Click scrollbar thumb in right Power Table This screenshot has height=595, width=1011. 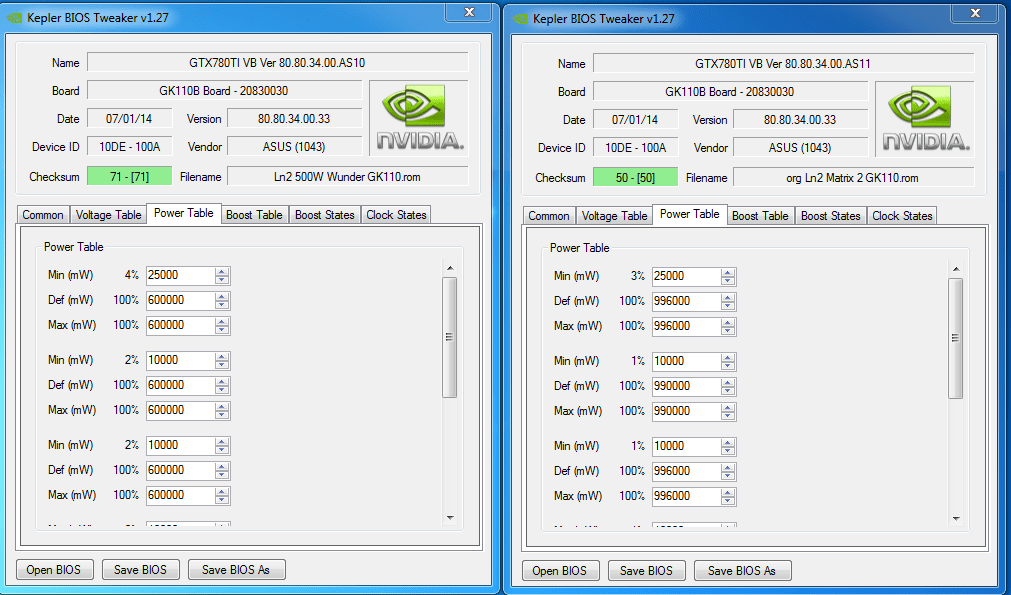956,338
